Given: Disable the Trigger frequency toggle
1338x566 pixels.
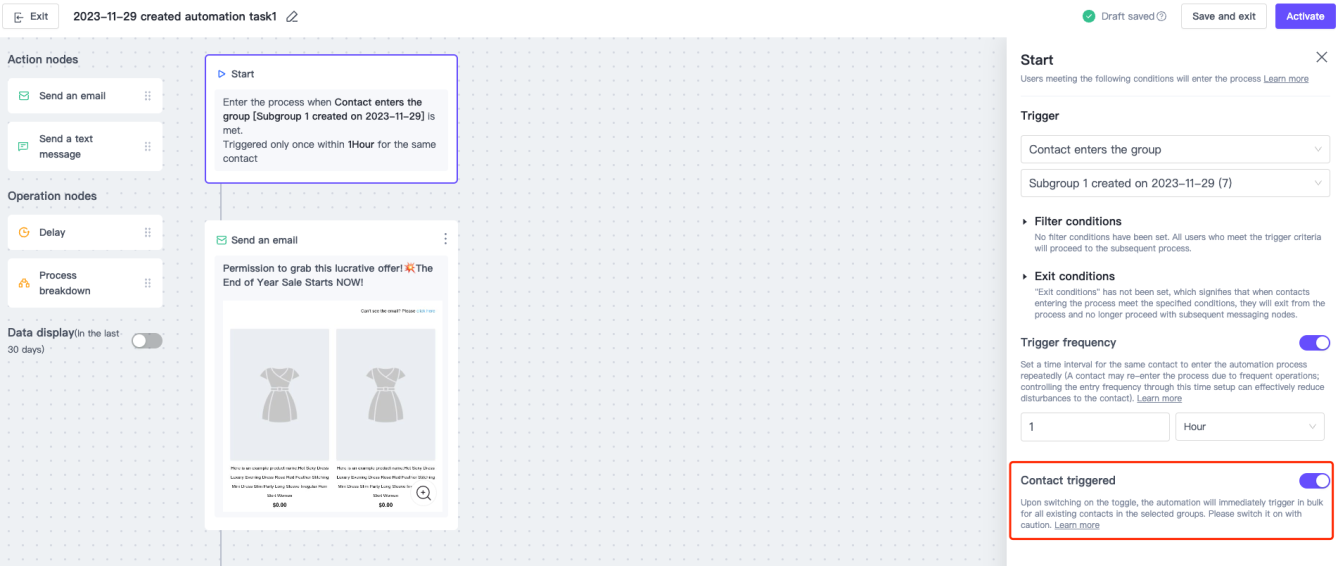Looking at the screenshot, I should (1314, 343).
